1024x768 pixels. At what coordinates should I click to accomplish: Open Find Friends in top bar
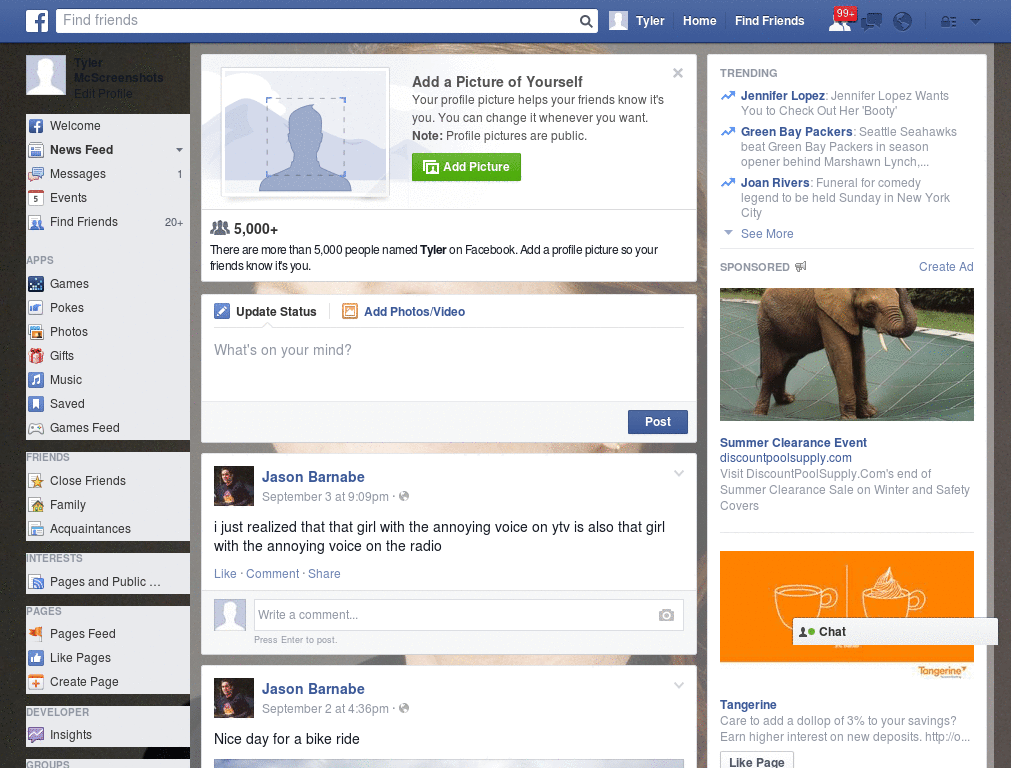pos(769,21)
